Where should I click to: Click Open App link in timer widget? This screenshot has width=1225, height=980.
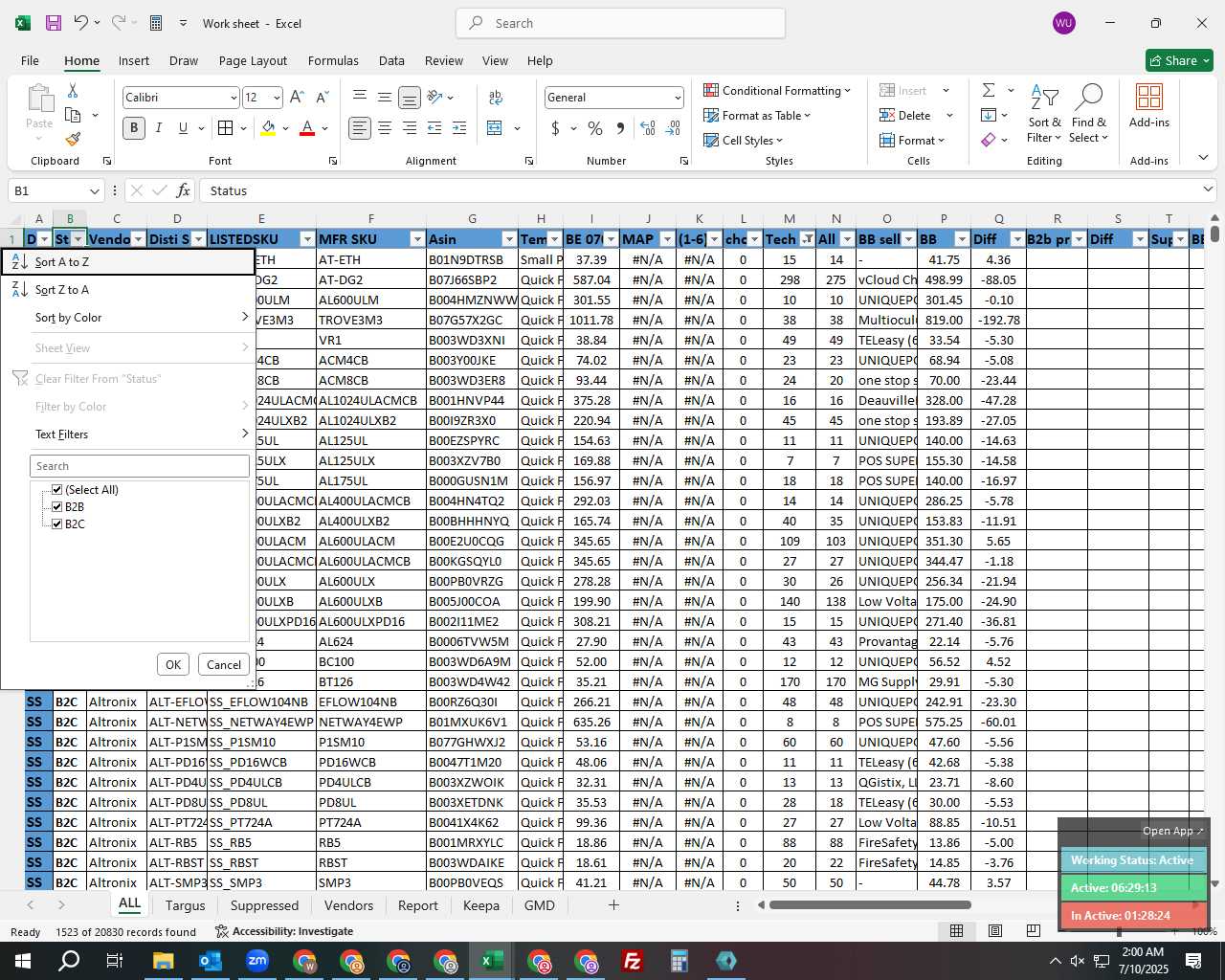tap(1172, 831)
